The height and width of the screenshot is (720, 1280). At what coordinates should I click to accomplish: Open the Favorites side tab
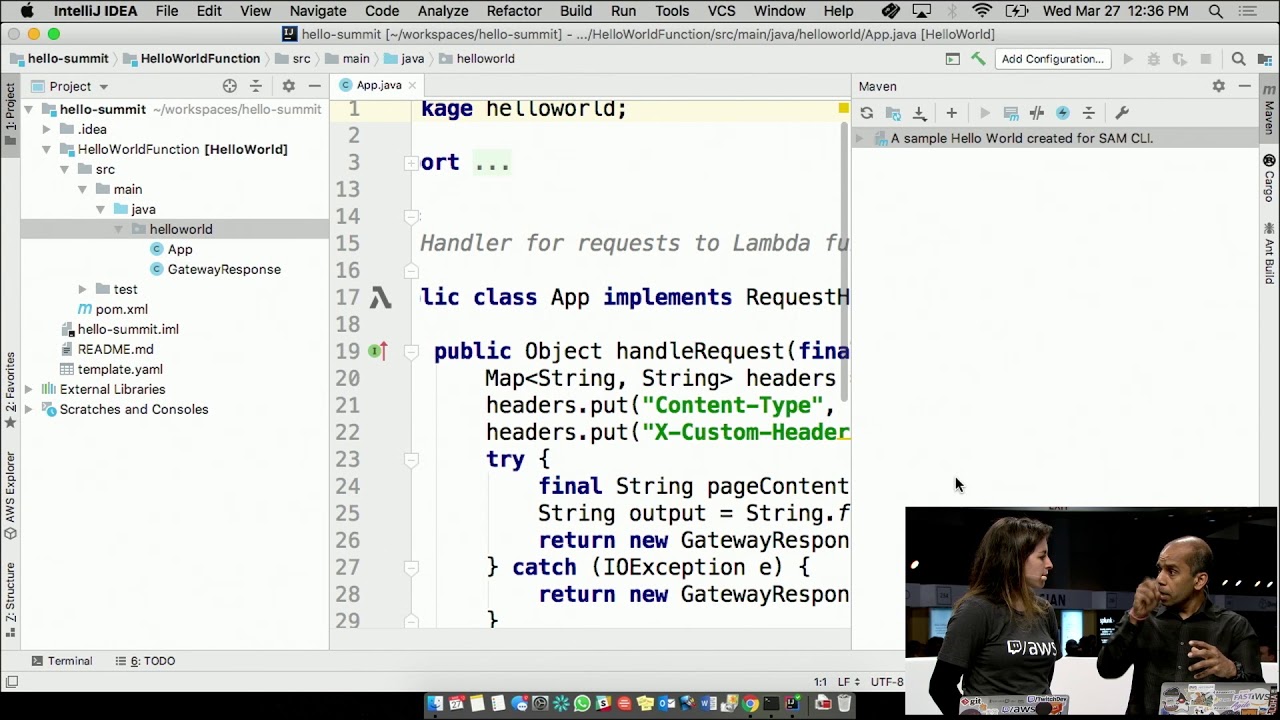click(x=10, y=389)
